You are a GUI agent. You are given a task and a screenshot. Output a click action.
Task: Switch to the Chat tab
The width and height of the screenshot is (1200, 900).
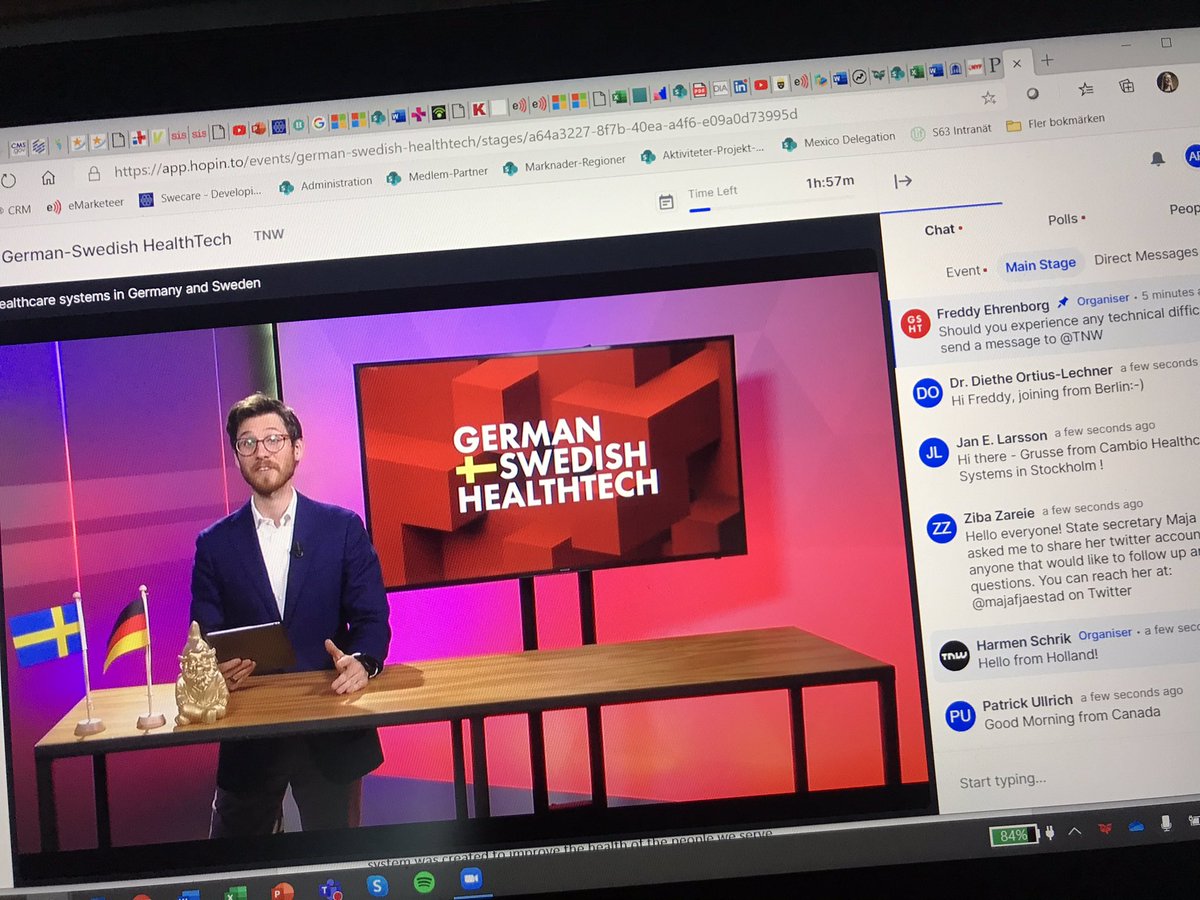pyautogui.click(x=943, y=229)
